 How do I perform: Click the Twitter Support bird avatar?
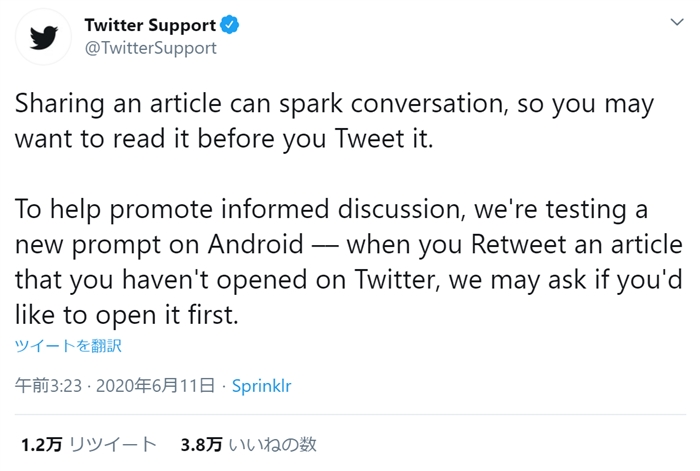[x=43, y=36]
